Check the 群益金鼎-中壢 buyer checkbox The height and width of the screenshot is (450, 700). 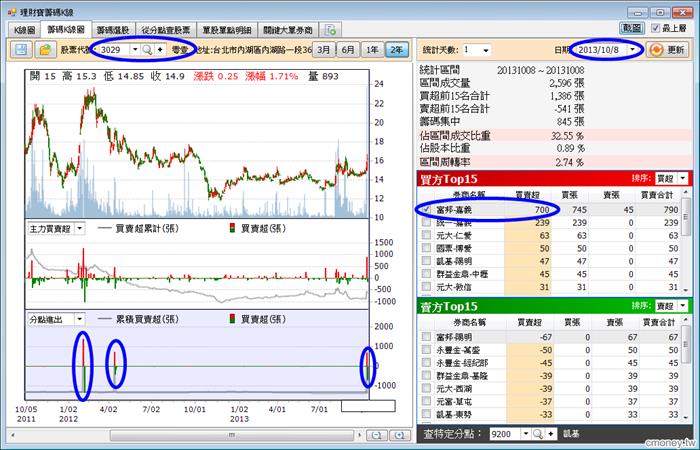point(426,274)
